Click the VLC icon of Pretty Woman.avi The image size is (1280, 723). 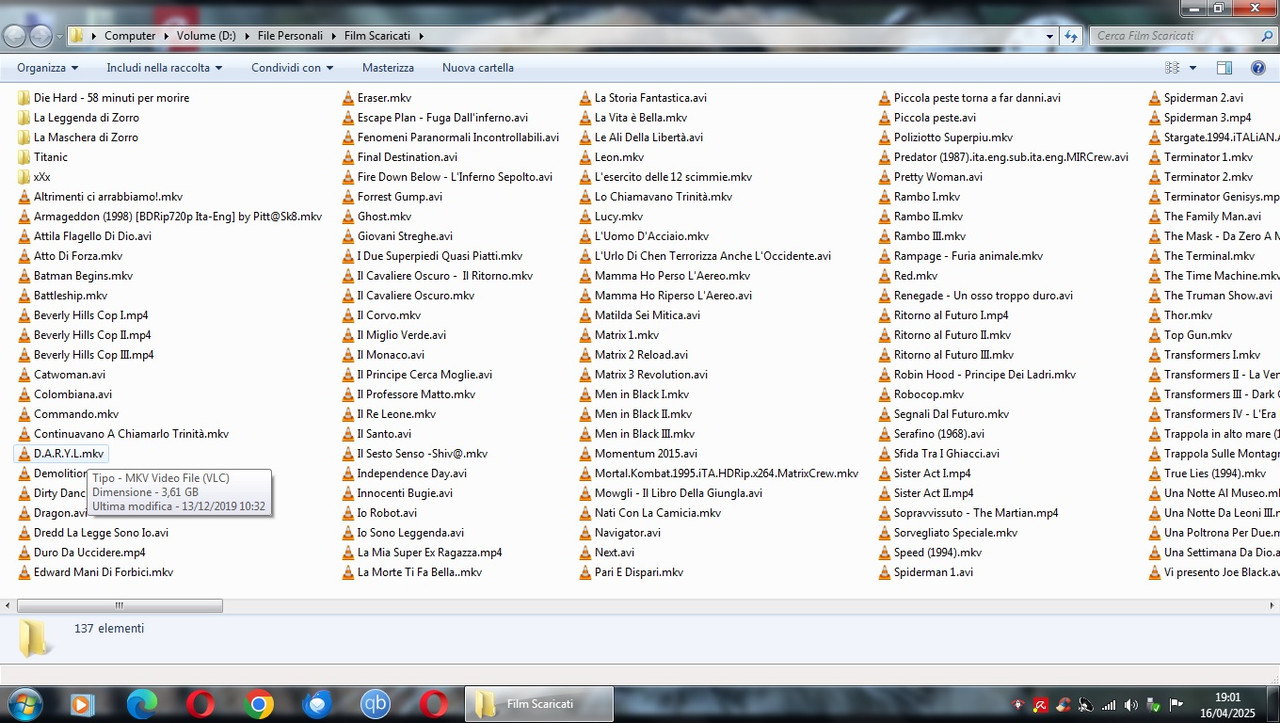point(884,177)
